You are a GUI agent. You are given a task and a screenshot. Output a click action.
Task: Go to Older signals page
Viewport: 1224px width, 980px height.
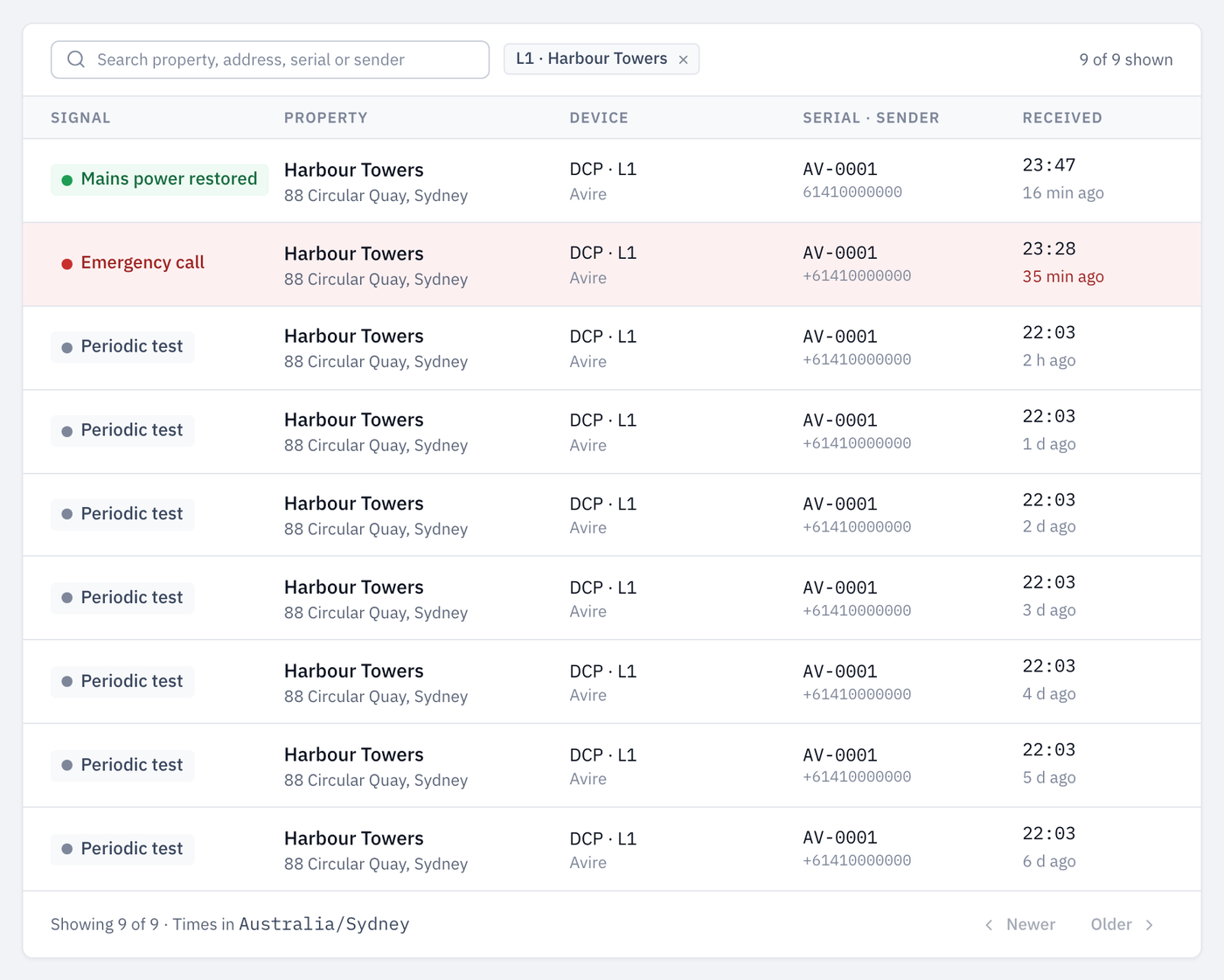point(1123,924)
